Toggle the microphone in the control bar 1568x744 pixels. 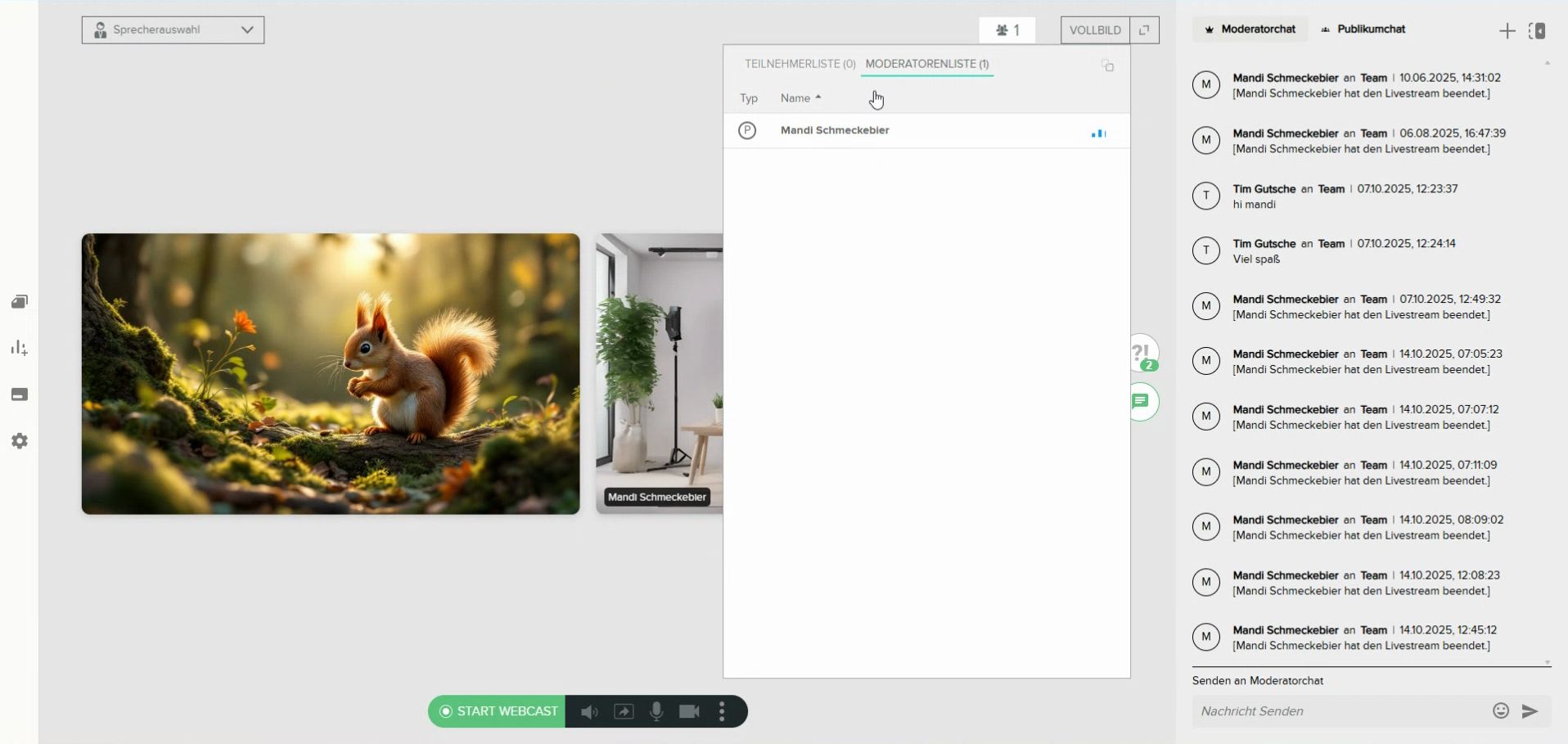pos(656,711)
